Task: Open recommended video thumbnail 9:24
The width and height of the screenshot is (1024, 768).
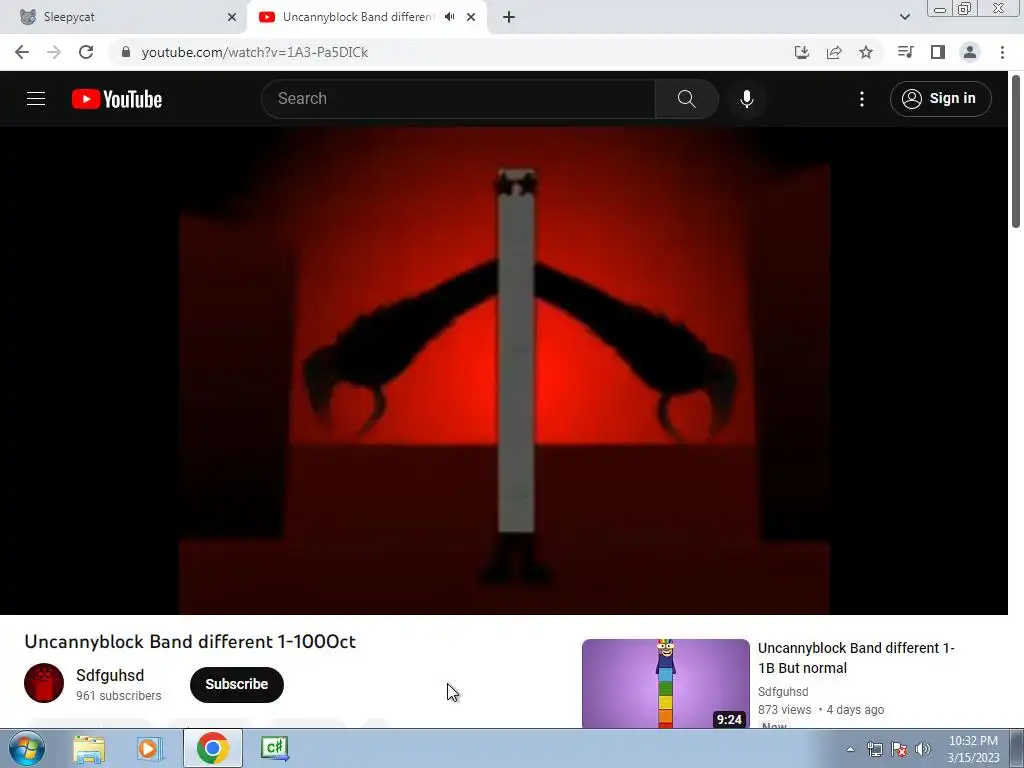Action: pos(665,684)
